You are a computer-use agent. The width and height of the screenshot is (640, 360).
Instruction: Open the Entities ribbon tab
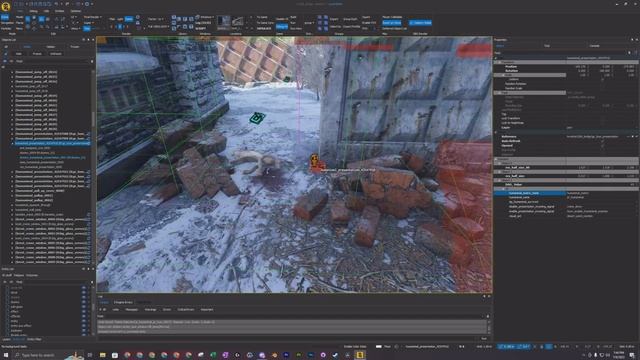60,11
